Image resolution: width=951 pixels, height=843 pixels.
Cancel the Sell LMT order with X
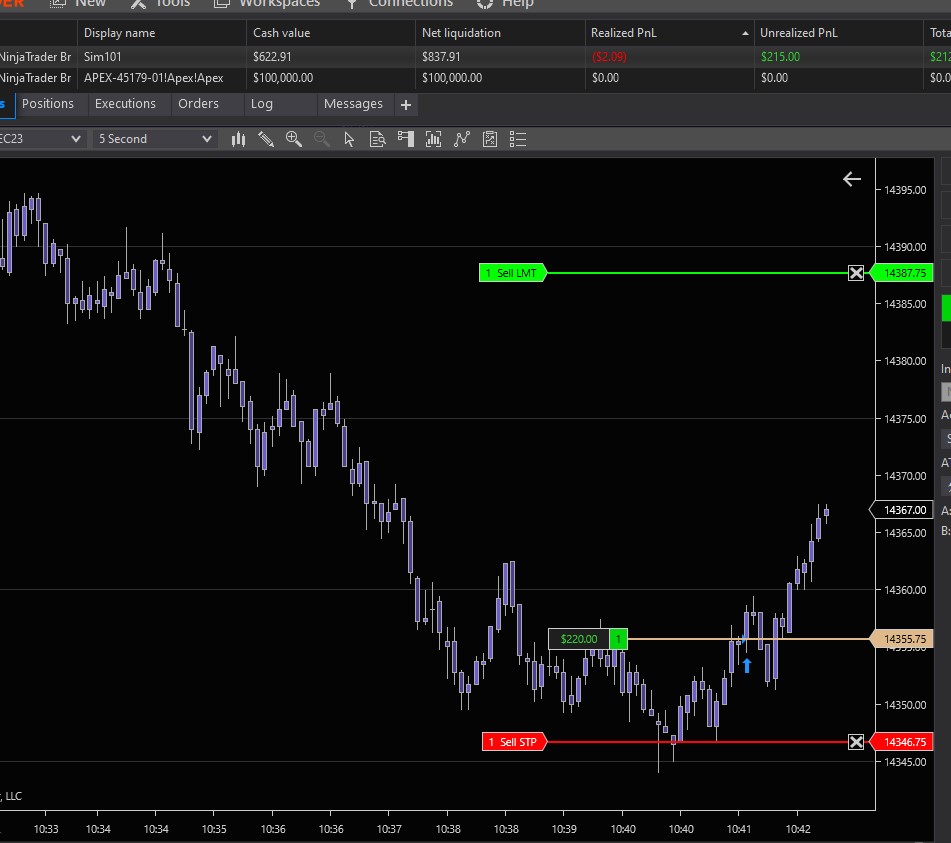[856, 273]
